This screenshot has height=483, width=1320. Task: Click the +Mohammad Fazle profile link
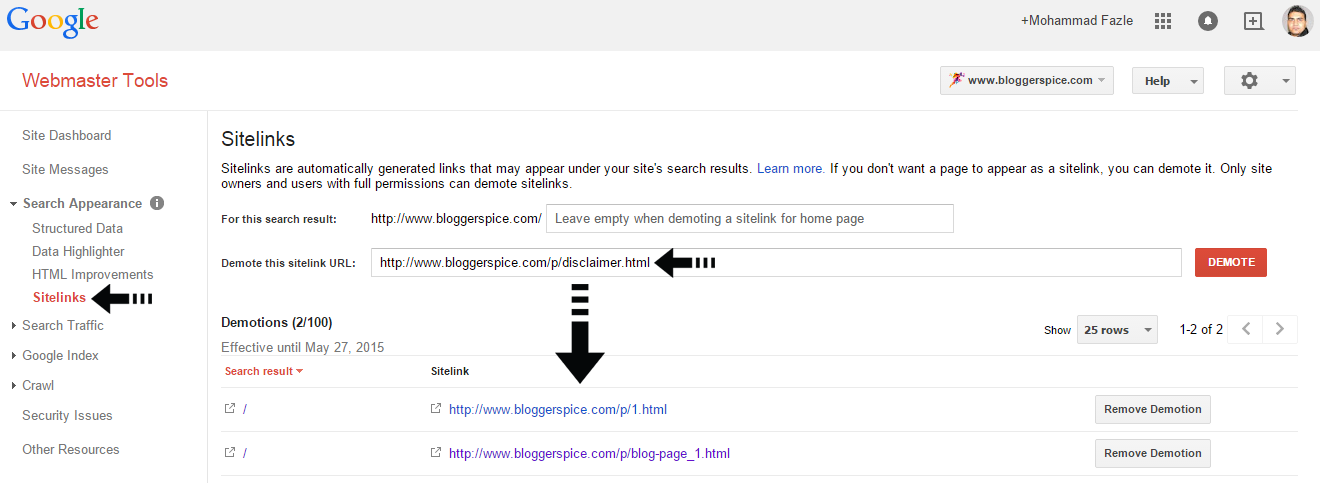pos(1078,21)
